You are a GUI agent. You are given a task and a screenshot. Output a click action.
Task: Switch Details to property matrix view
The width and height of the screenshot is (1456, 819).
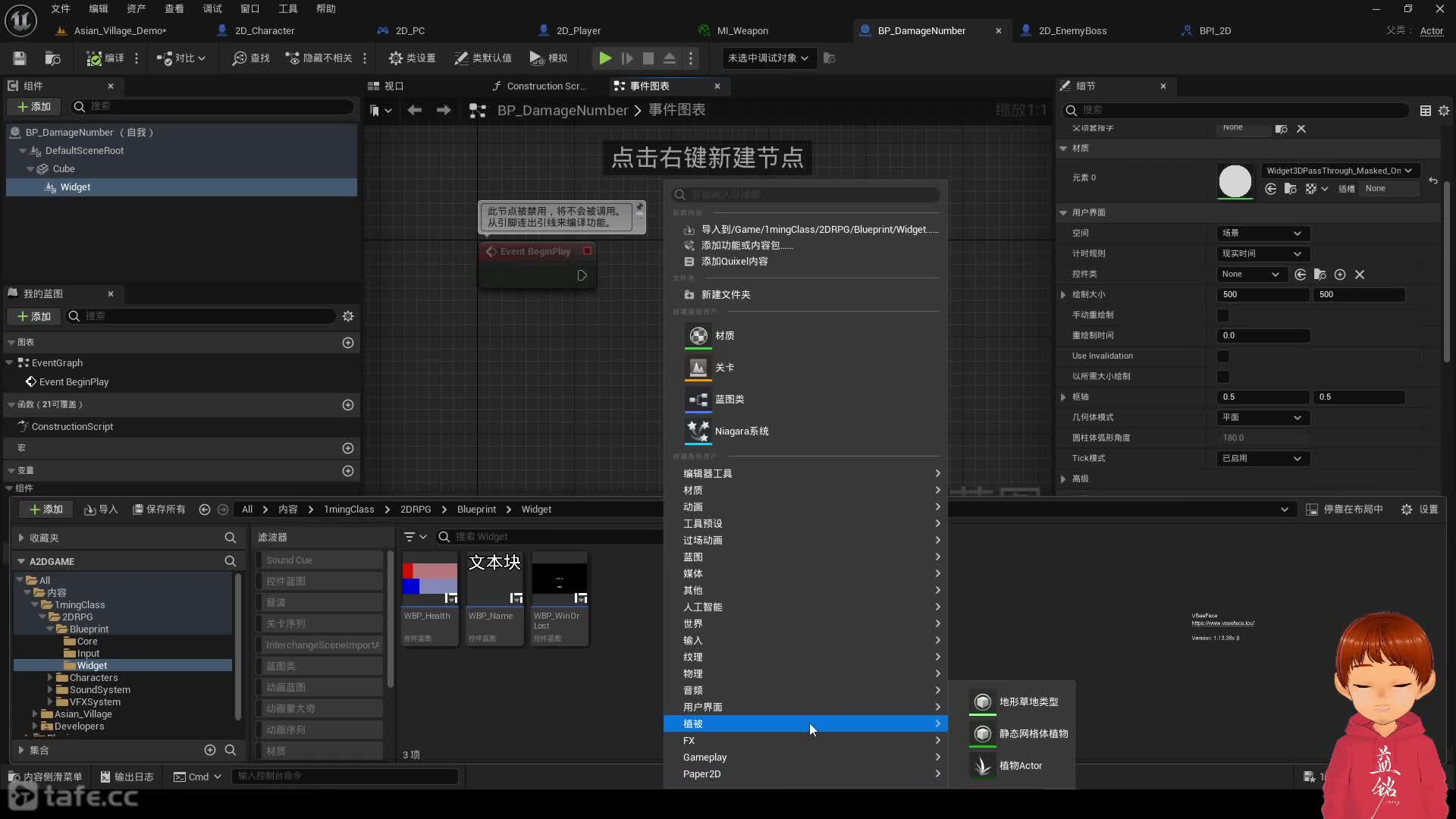coord(1426,111)
